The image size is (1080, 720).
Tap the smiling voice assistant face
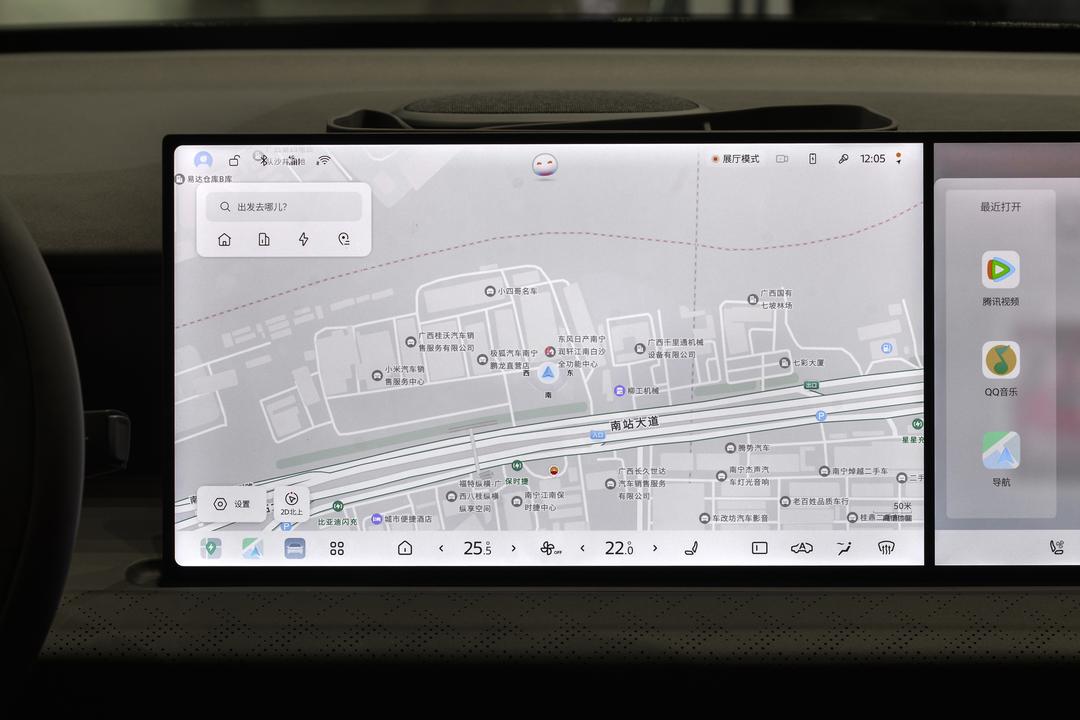tap(545, 166)
